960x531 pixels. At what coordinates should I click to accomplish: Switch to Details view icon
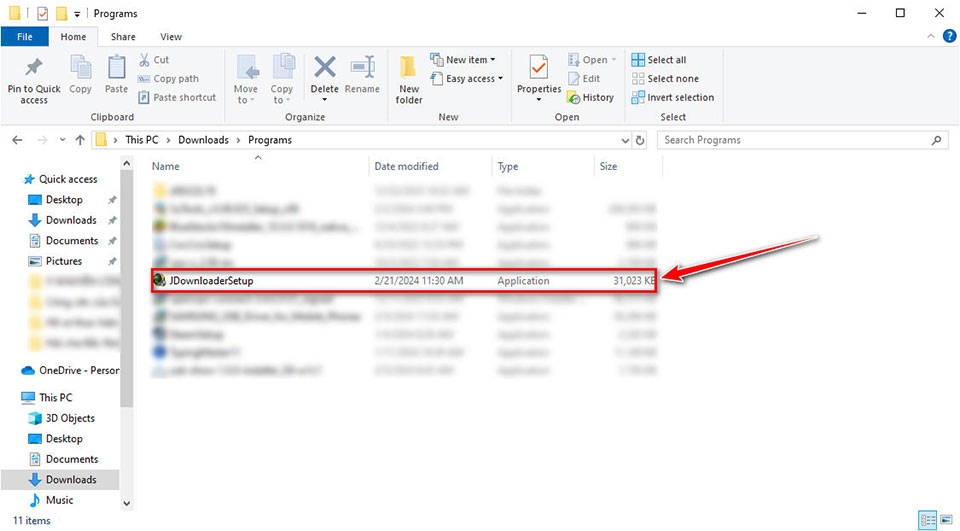pyautogui.click(x=928, y=520)
